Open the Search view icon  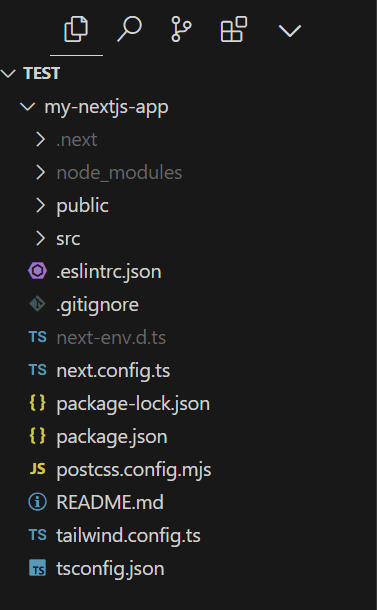(x=129, y=29)
